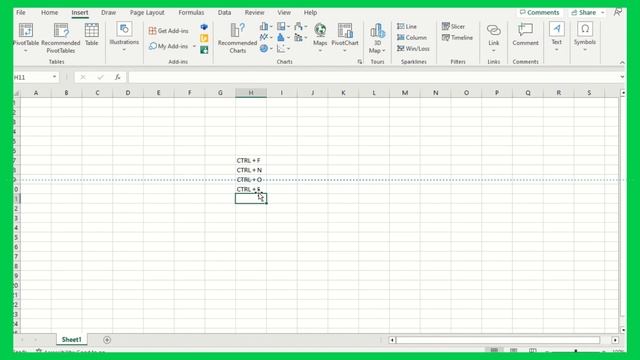Image resolution: width=640 pixels, height=360 pixels.
Task: Open Get Add-ins store
Action: (169, 31)
